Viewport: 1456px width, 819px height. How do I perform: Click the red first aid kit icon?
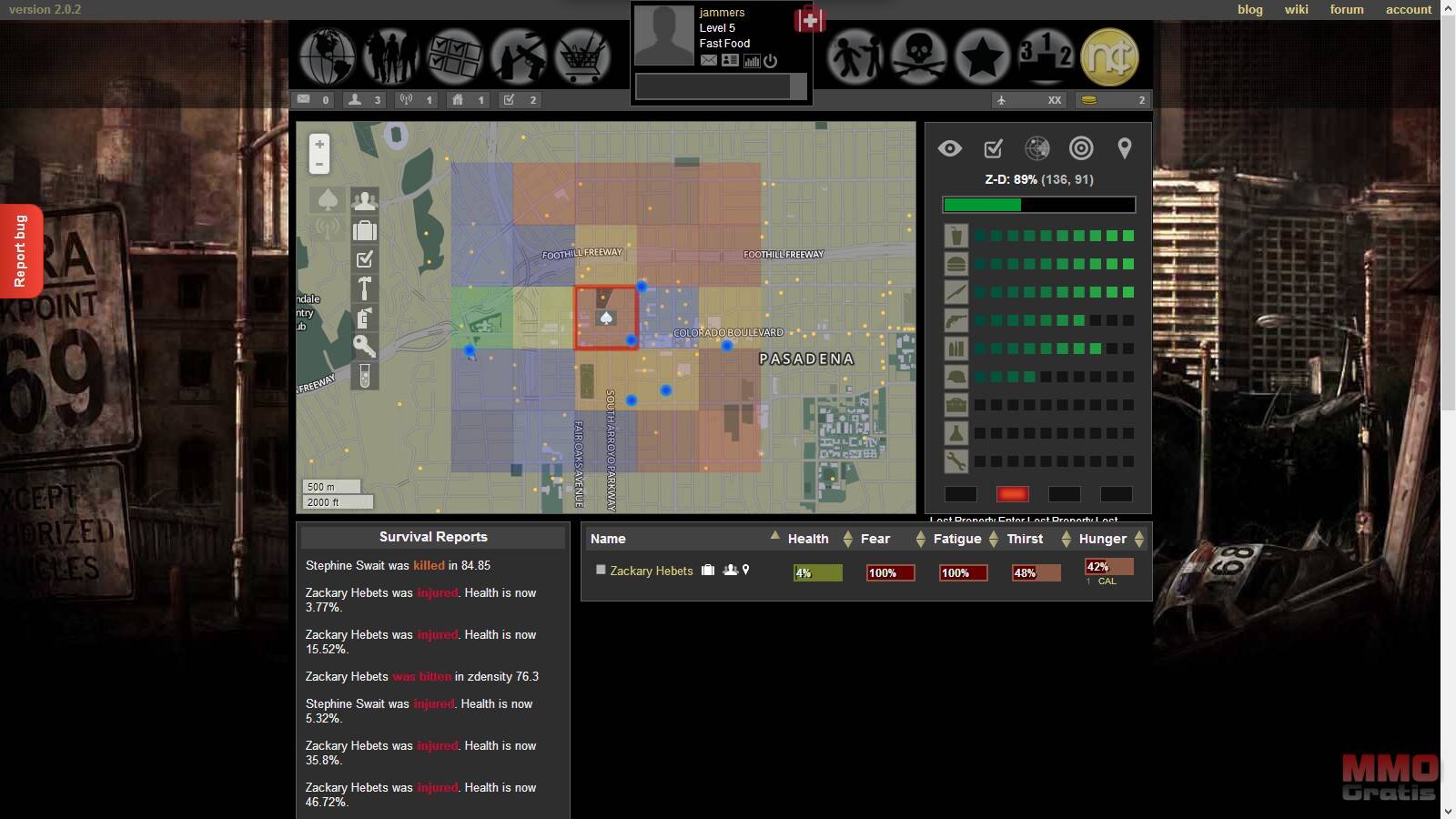point(809,19)
